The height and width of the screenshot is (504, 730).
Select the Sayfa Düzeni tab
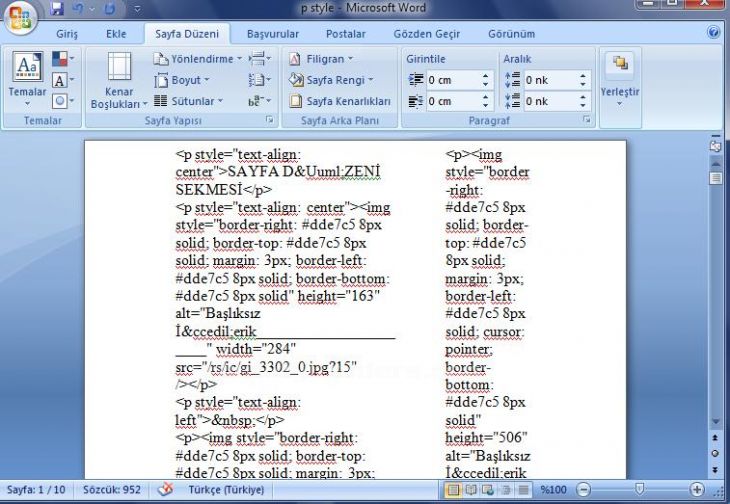coord(187,34)
